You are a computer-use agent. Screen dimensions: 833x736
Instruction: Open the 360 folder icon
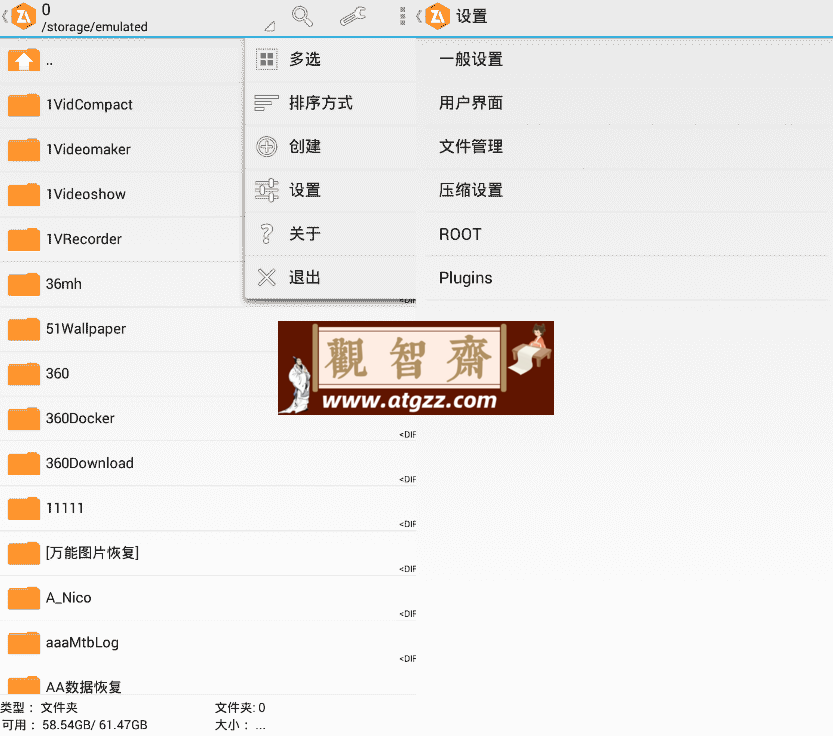[x=24, y=374]
